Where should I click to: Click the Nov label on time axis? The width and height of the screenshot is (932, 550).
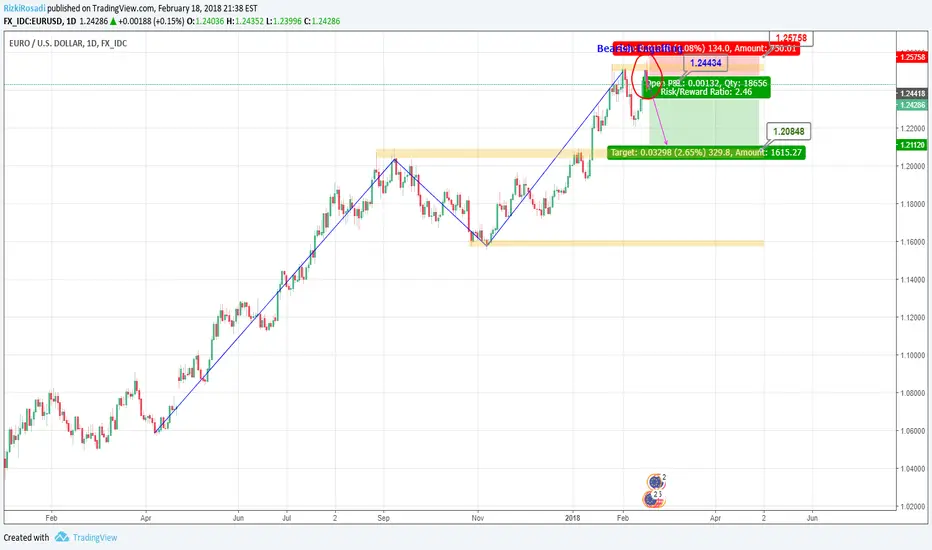[x=478, y=518]
